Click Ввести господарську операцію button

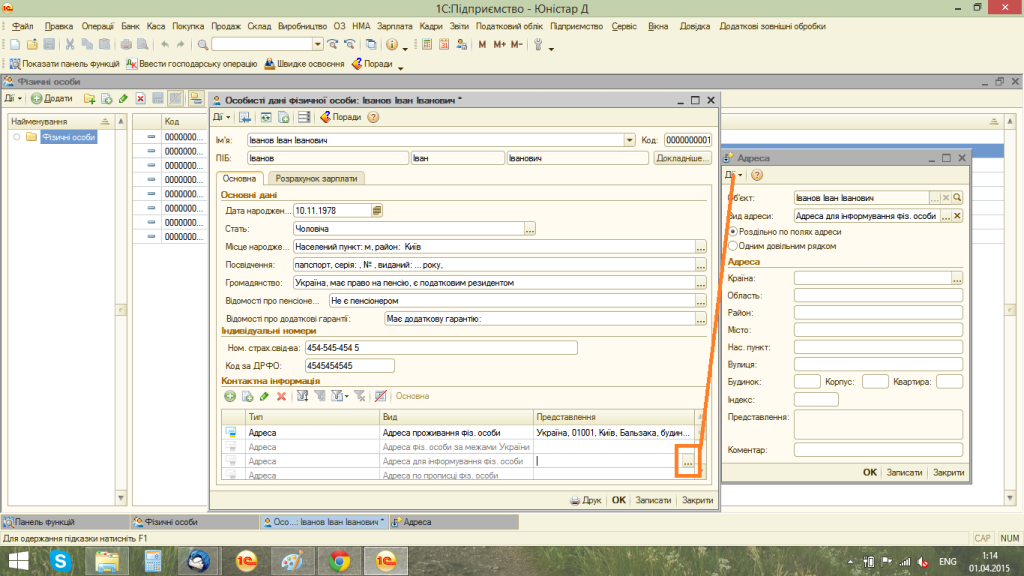(x=191, y=64)
